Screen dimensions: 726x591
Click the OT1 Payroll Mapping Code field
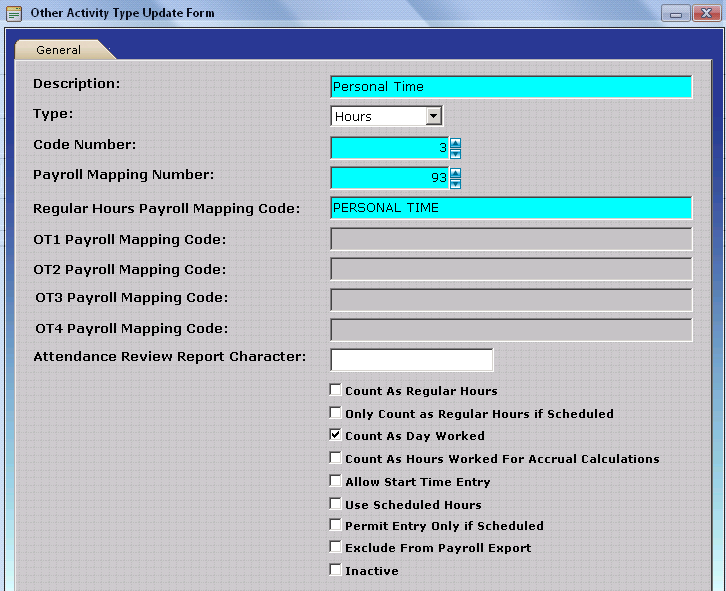click(510, 239)
